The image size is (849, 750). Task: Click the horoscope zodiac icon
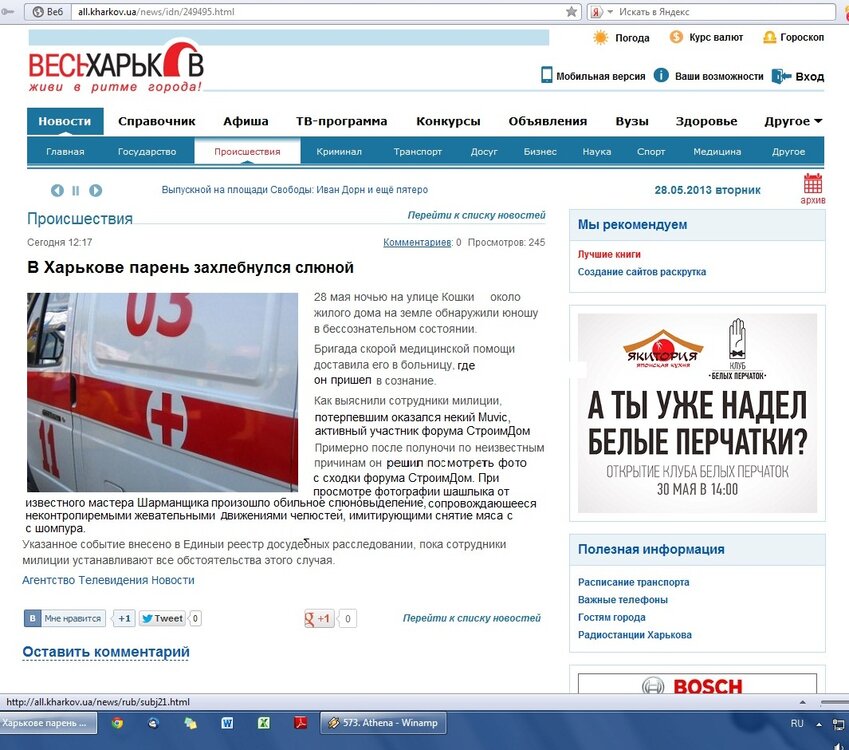769,37
